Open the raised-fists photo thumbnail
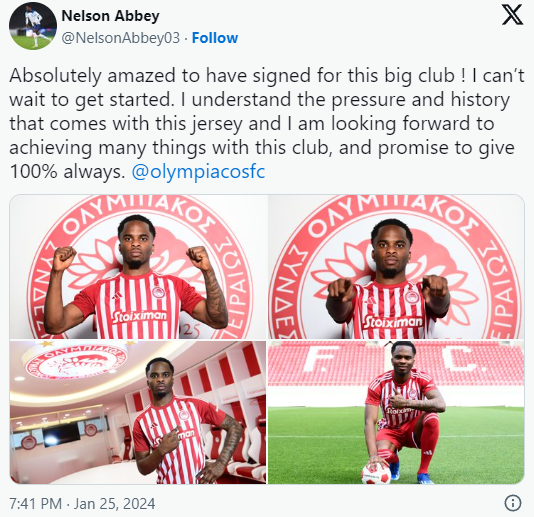 coord(138,267)
